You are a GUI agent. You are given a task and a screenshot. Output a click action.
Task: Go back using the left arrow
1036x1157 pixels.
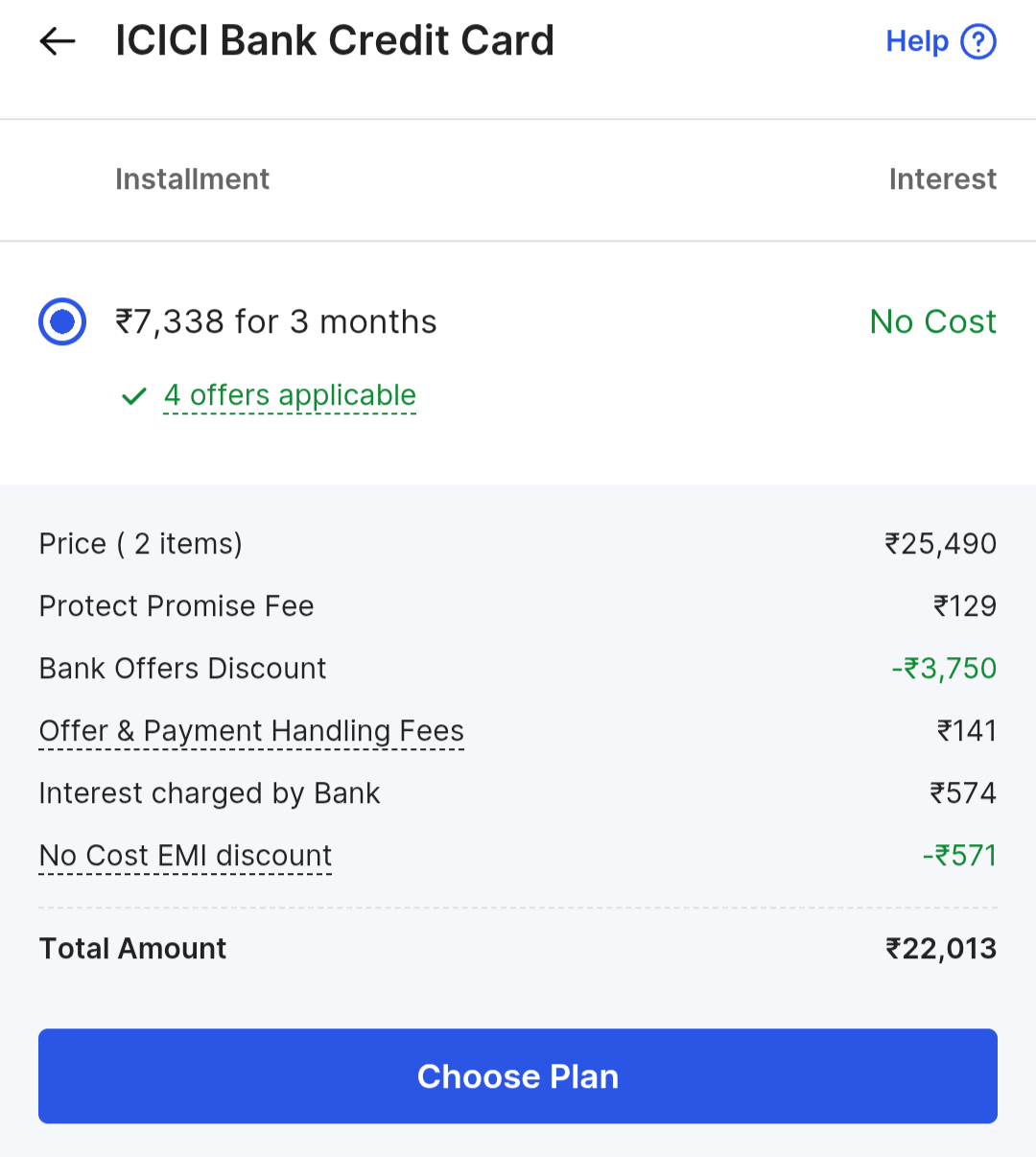click(x=58, y=41)
